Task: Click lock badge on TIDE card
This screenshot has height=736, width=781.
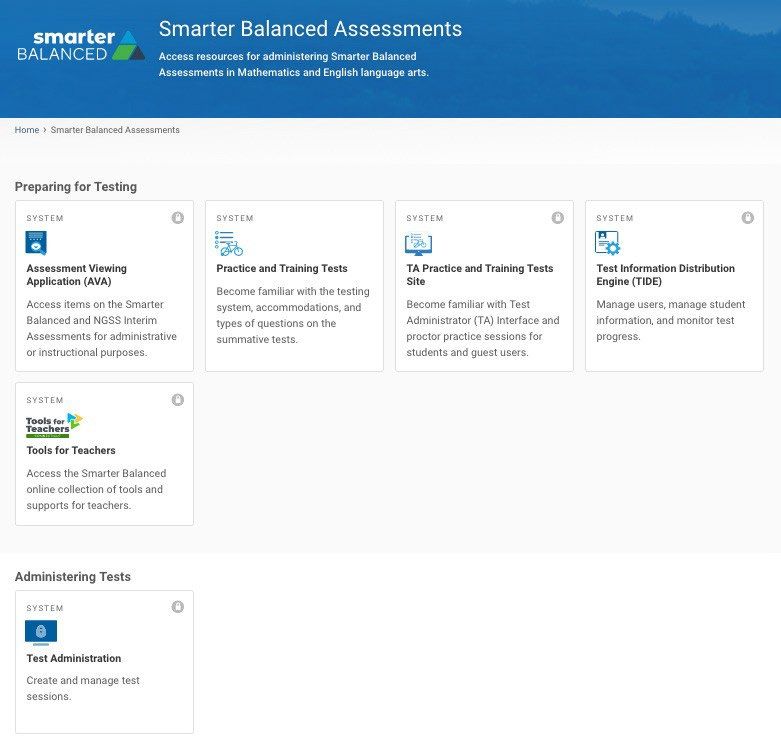Action: 748,218
